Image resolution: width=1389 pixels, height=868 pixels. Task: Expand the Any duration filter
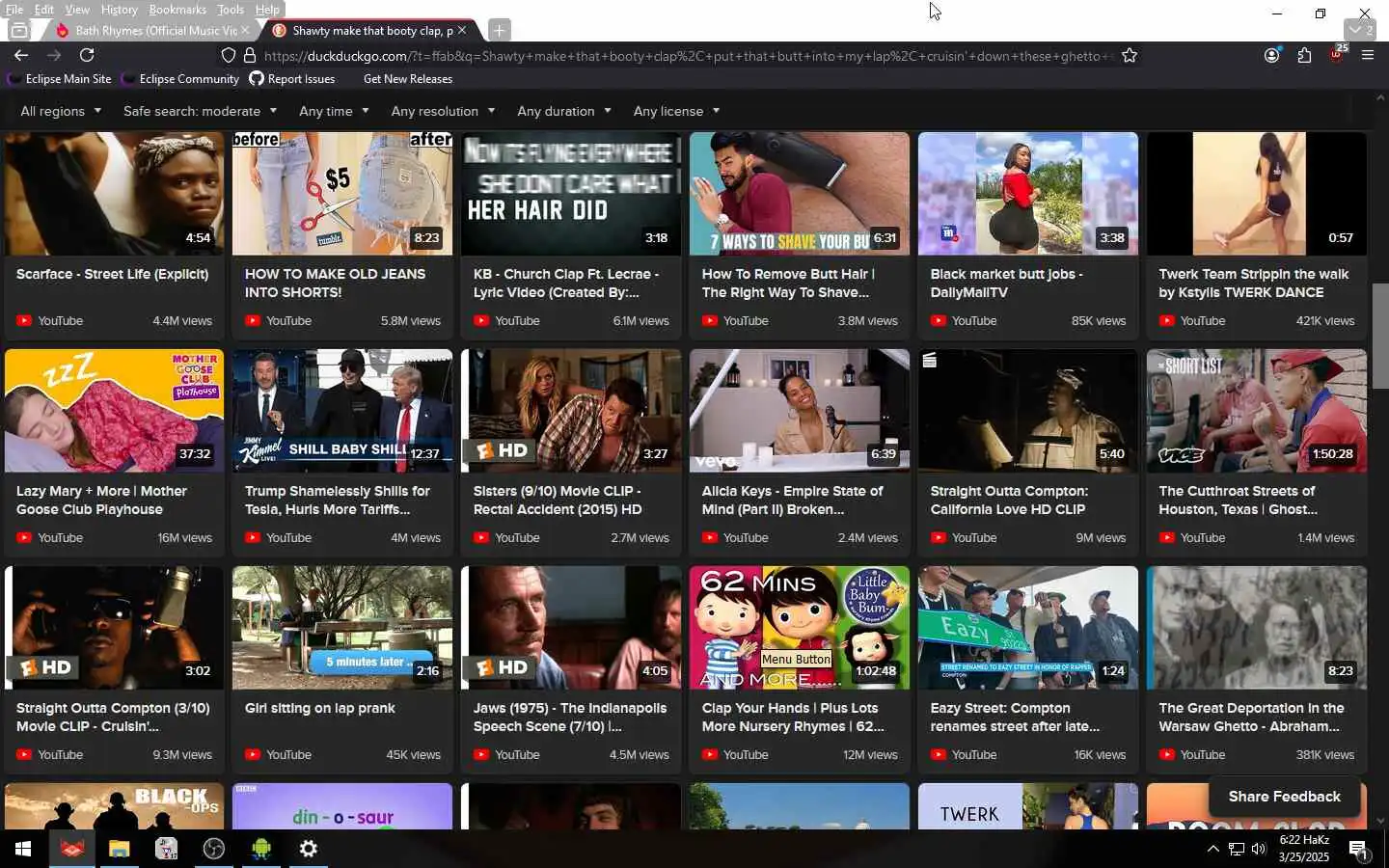click(x=564, y=111)
